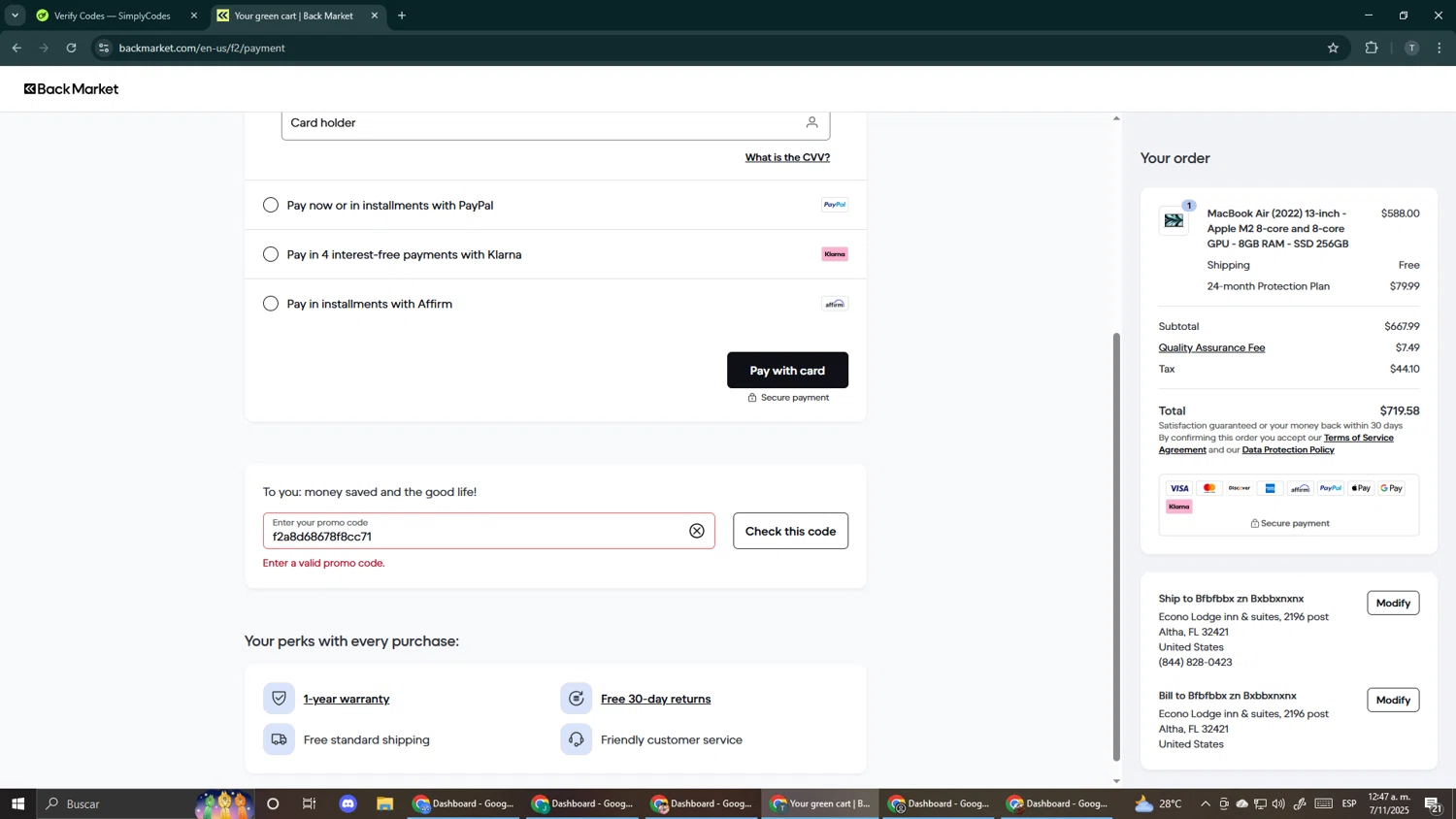Screen dimensions: 1456x819
Task: View site information icon in address bar
Action: click(x=104, y=48)
